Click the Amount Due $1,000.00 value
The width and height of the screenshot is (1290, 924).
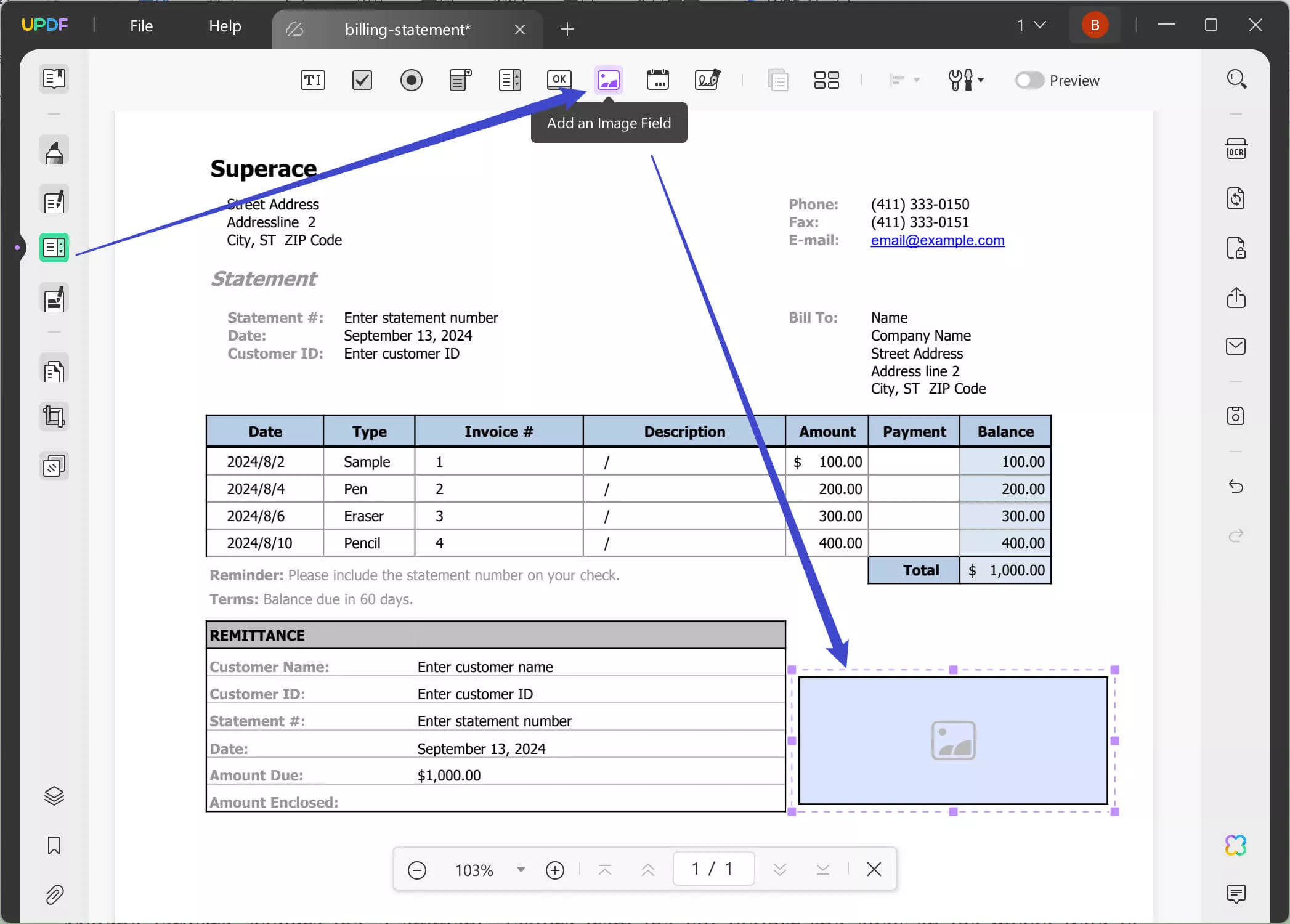point(449,776)
